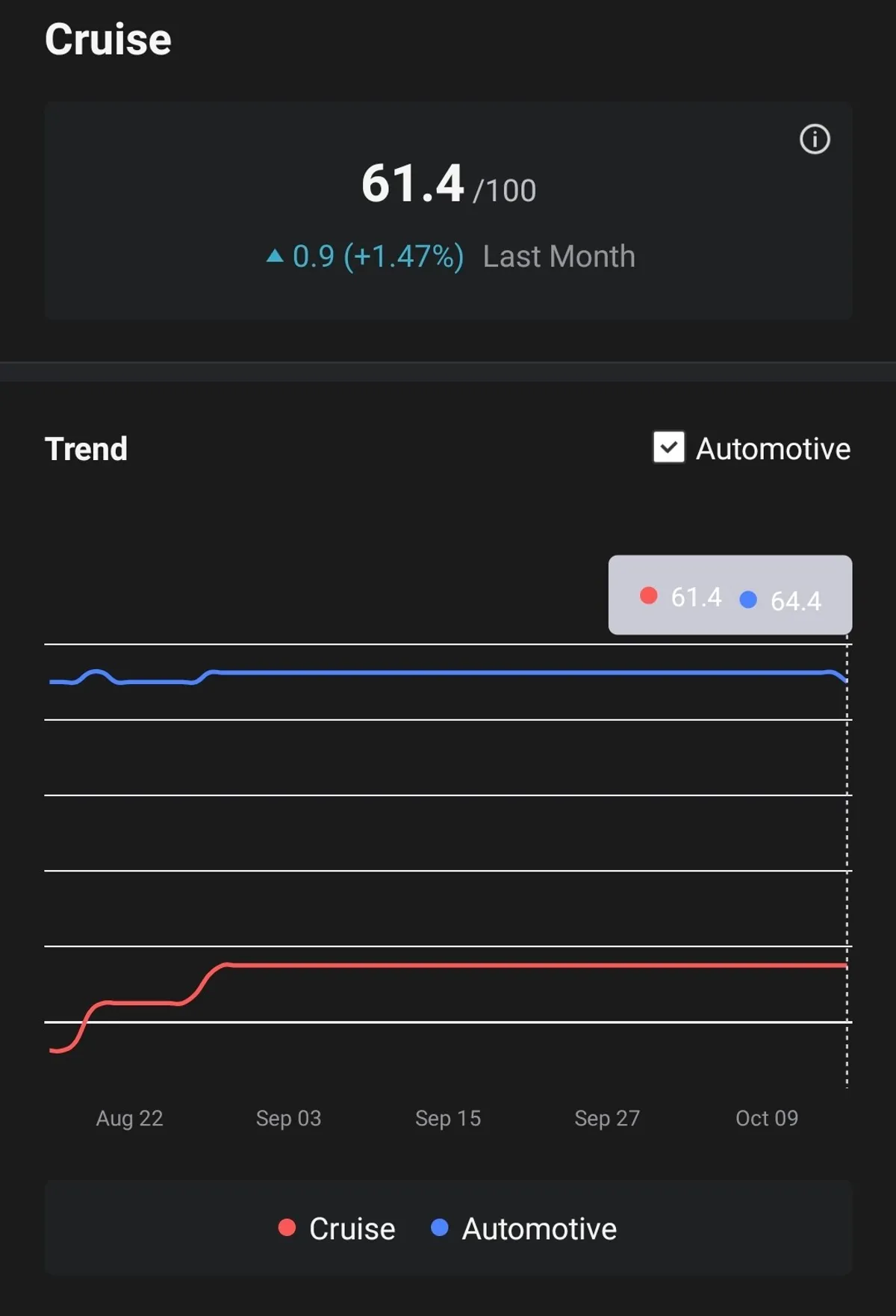This screenshot has width=896, height=1316.
Task: Tap the upward triangle change indicator
Action: (275, 257)
